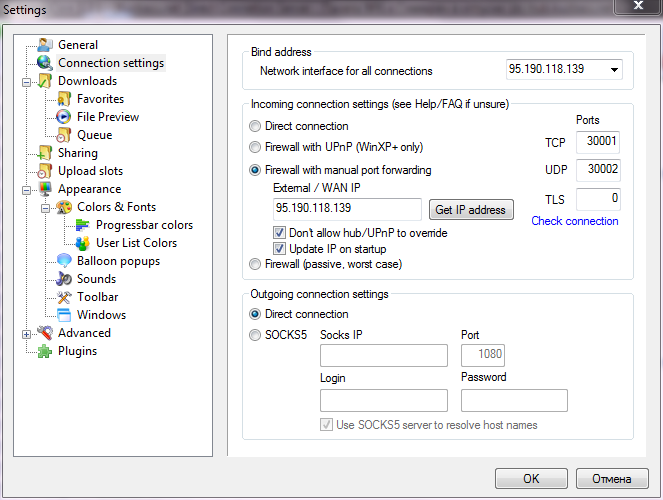Screen dimensions: 663x500
Task: Click the Sharing folder icon
Action: 45,153
